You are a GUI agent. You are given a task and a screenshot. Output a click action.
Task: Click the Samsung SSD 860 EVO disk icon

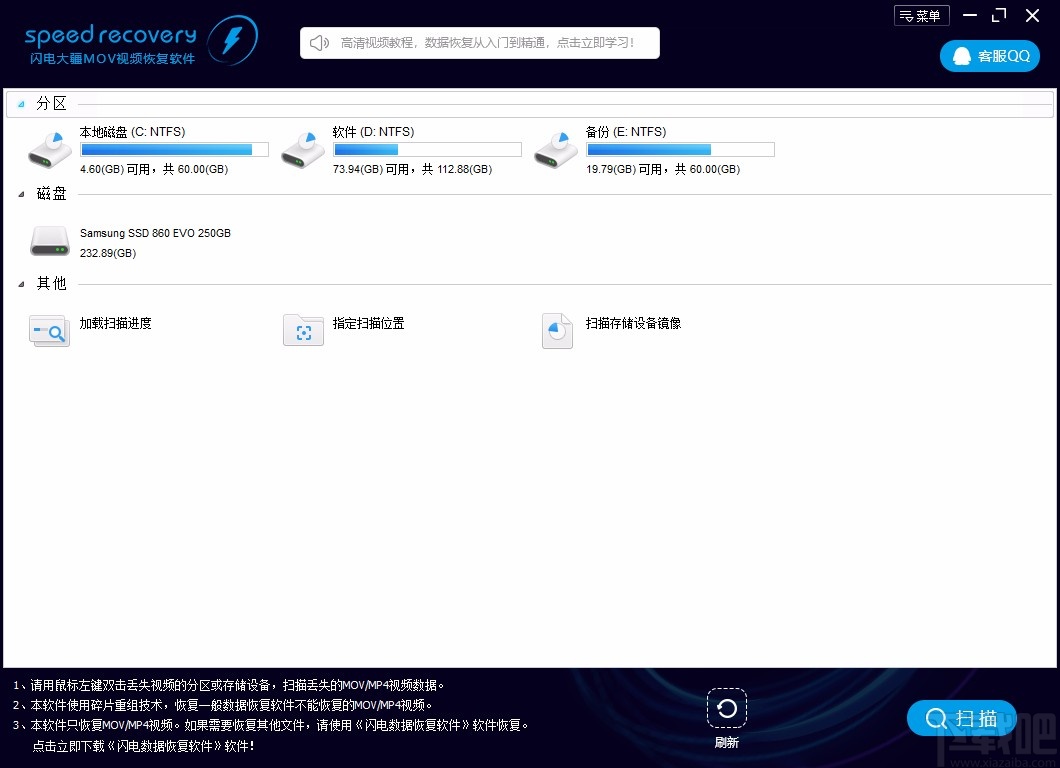[48, 240]
